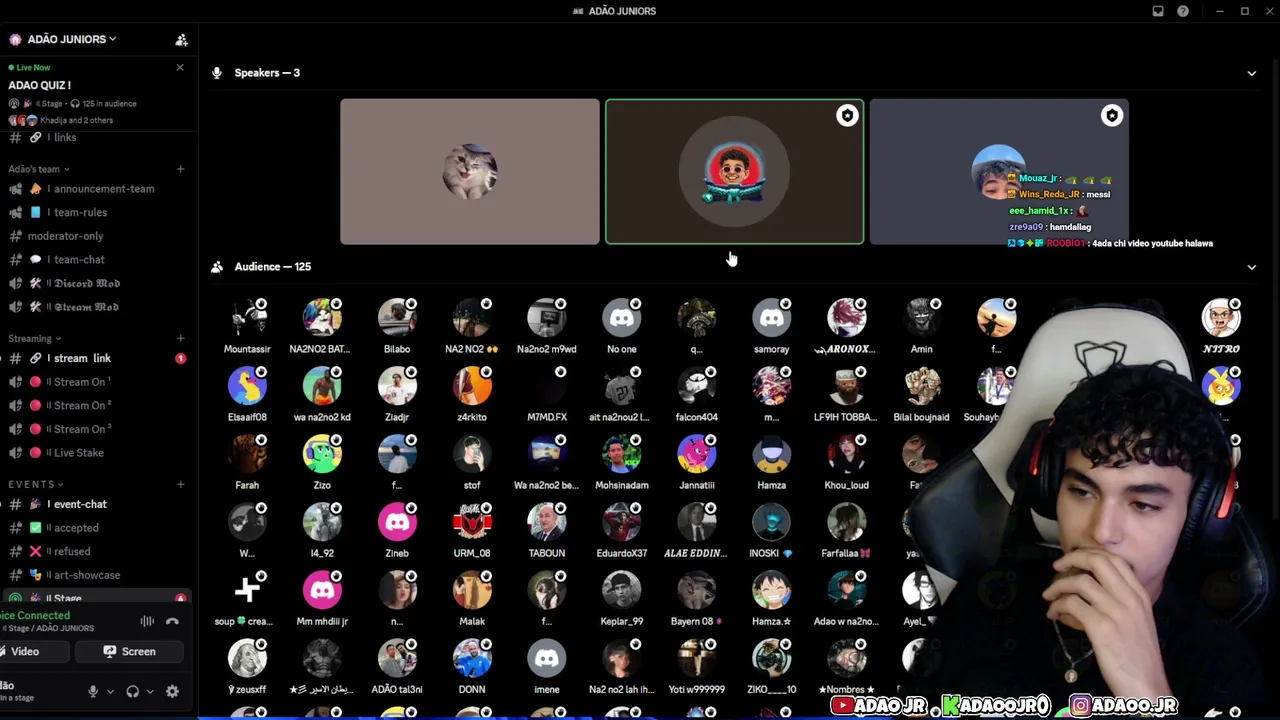Dismiss the ADAO QUIZ Live Now banner
Image resolution: width=1280 pixels, height=720 pixels.
click(180, 68)
